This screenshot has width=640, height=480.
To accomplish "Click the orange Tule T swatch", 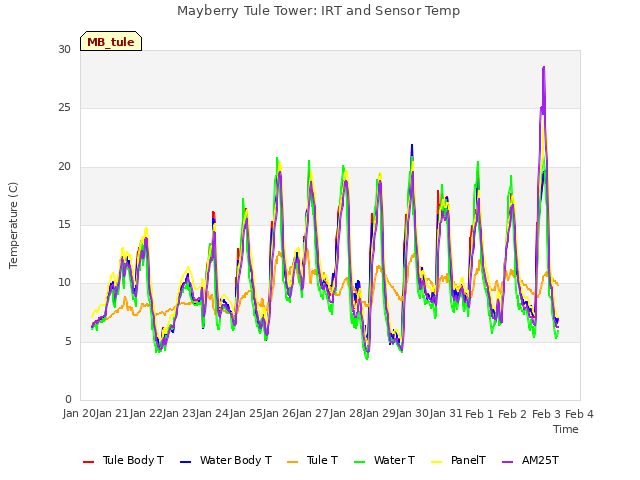I will click(x=293, y=462).
